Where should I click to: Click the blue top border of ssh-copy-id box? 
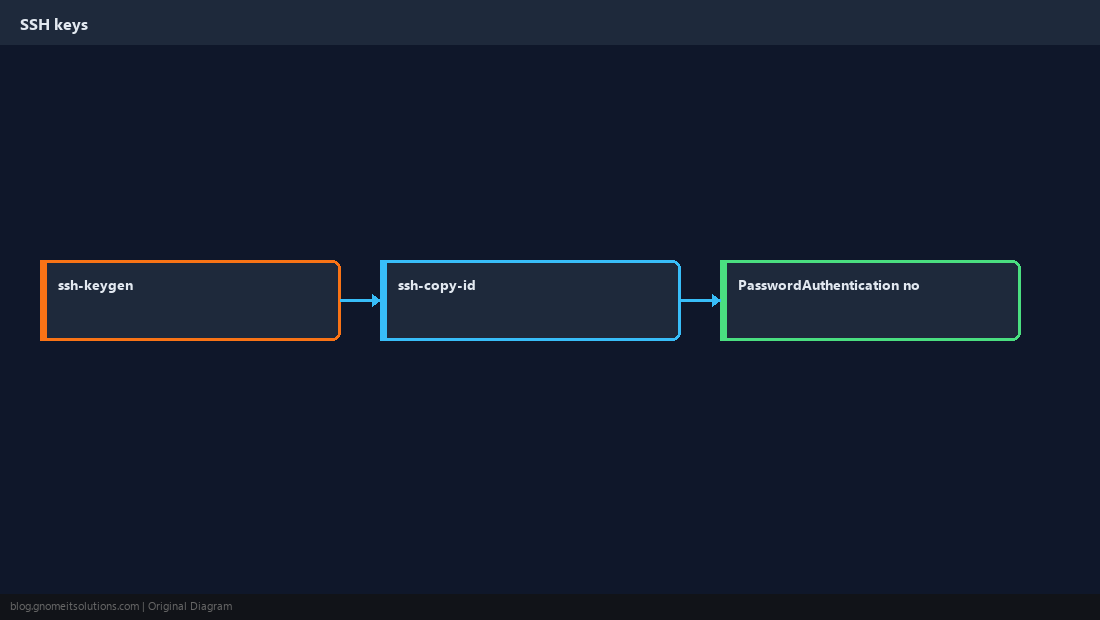[x=530, y=262]
